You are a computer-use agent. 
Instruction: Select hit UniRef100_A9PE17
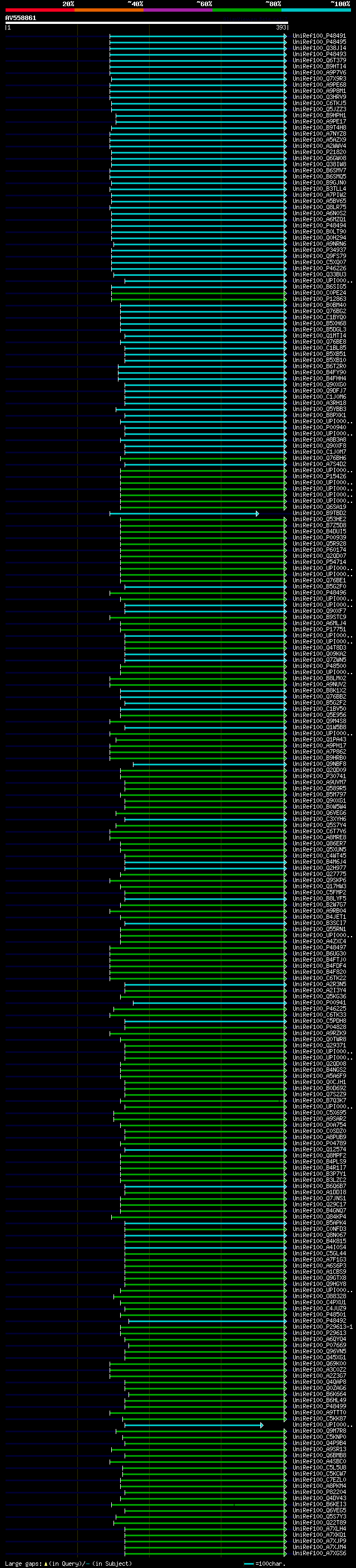point(319,122)
